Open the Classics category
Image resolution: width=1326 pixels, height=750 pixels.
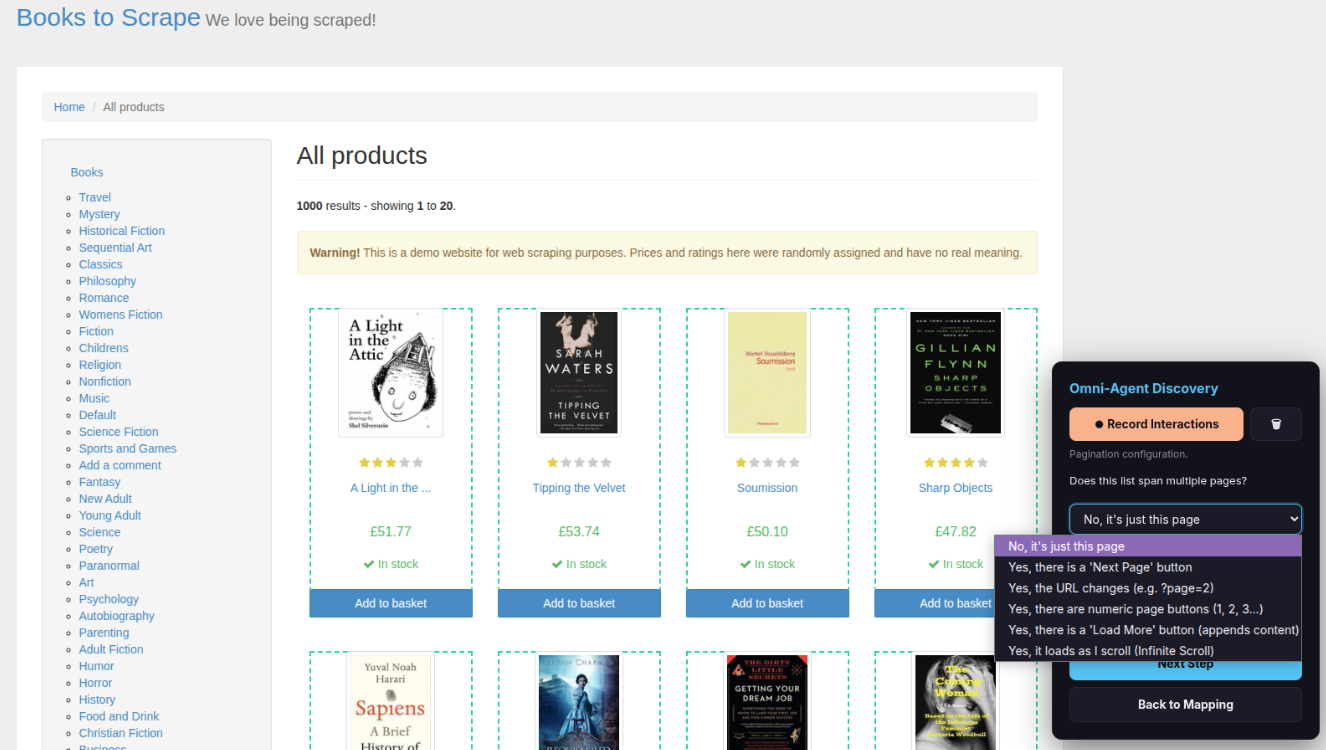click(x=101, y=264)
